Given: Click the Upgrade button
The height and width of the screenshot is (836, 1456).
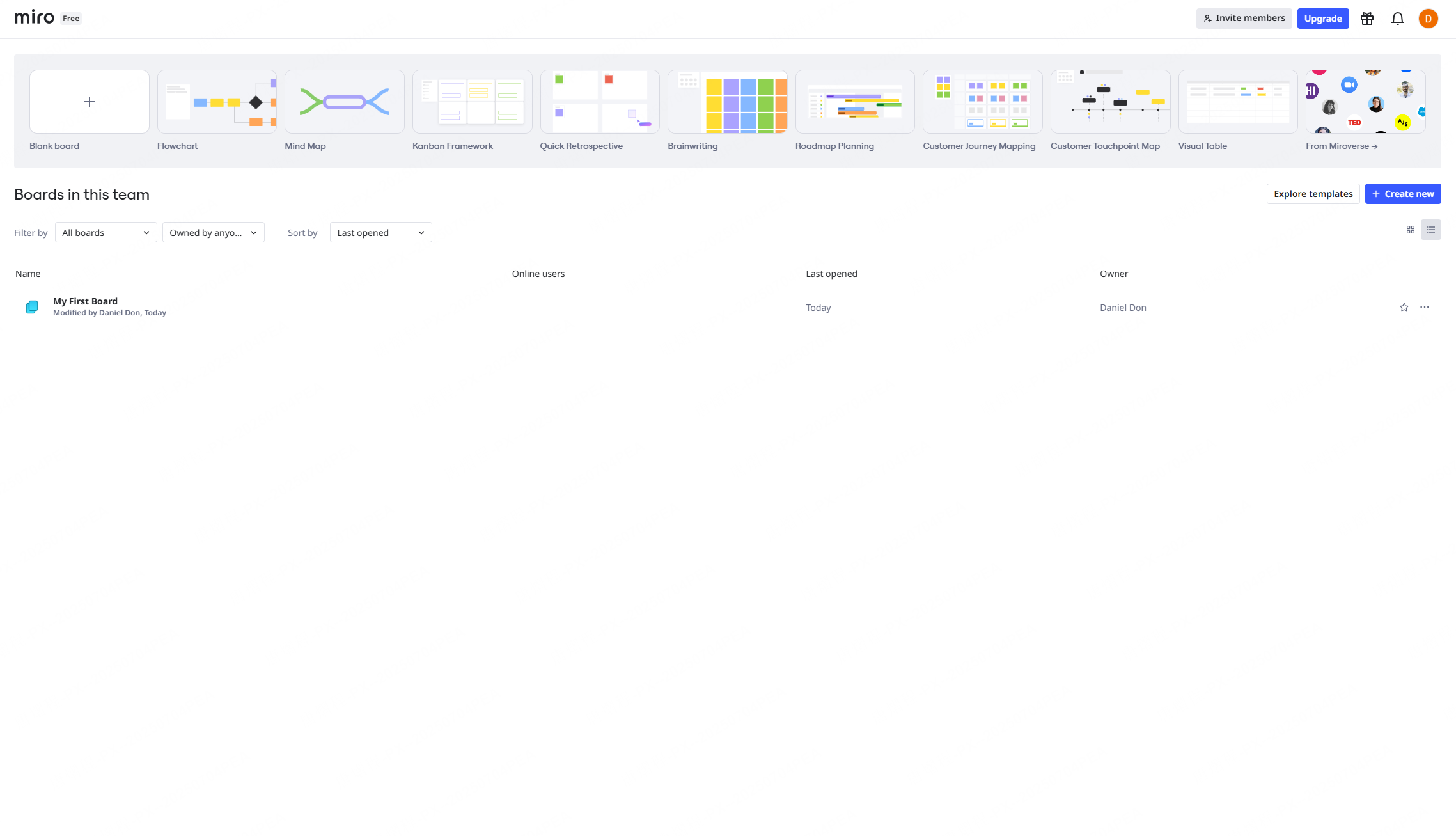Looking at the screenshot, I should (x=1322, y=19).
